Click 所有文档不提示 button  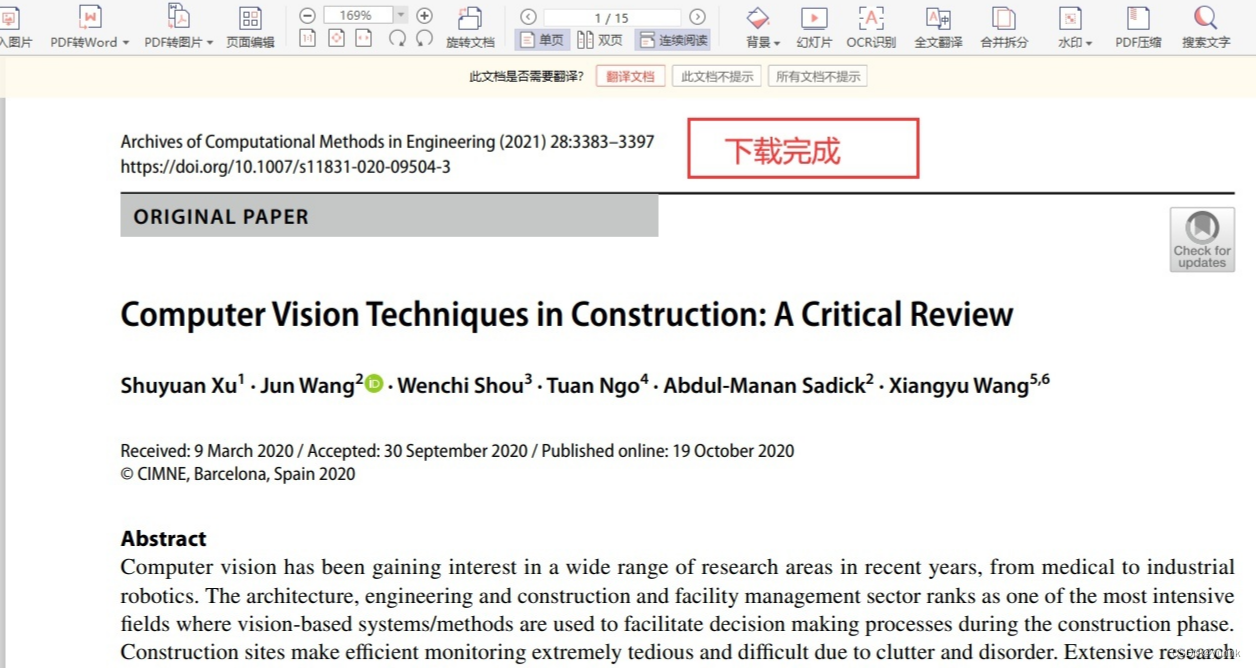(817, 76)
